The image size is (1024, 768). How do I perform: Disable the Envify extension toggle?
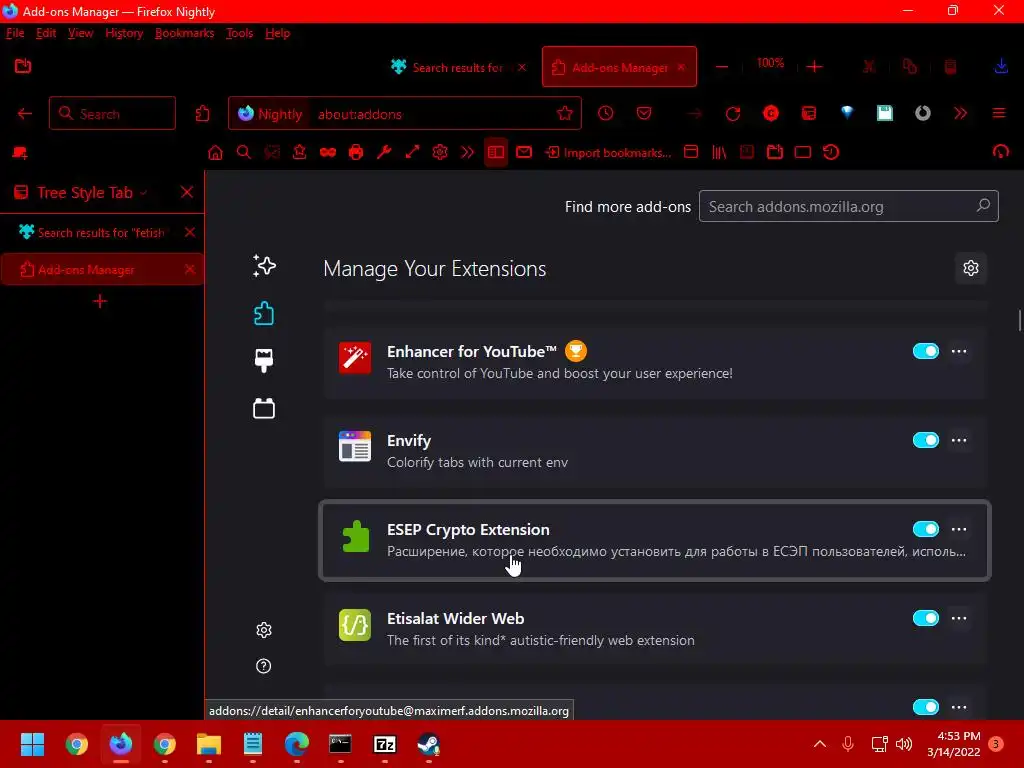[x=925, y=440]
